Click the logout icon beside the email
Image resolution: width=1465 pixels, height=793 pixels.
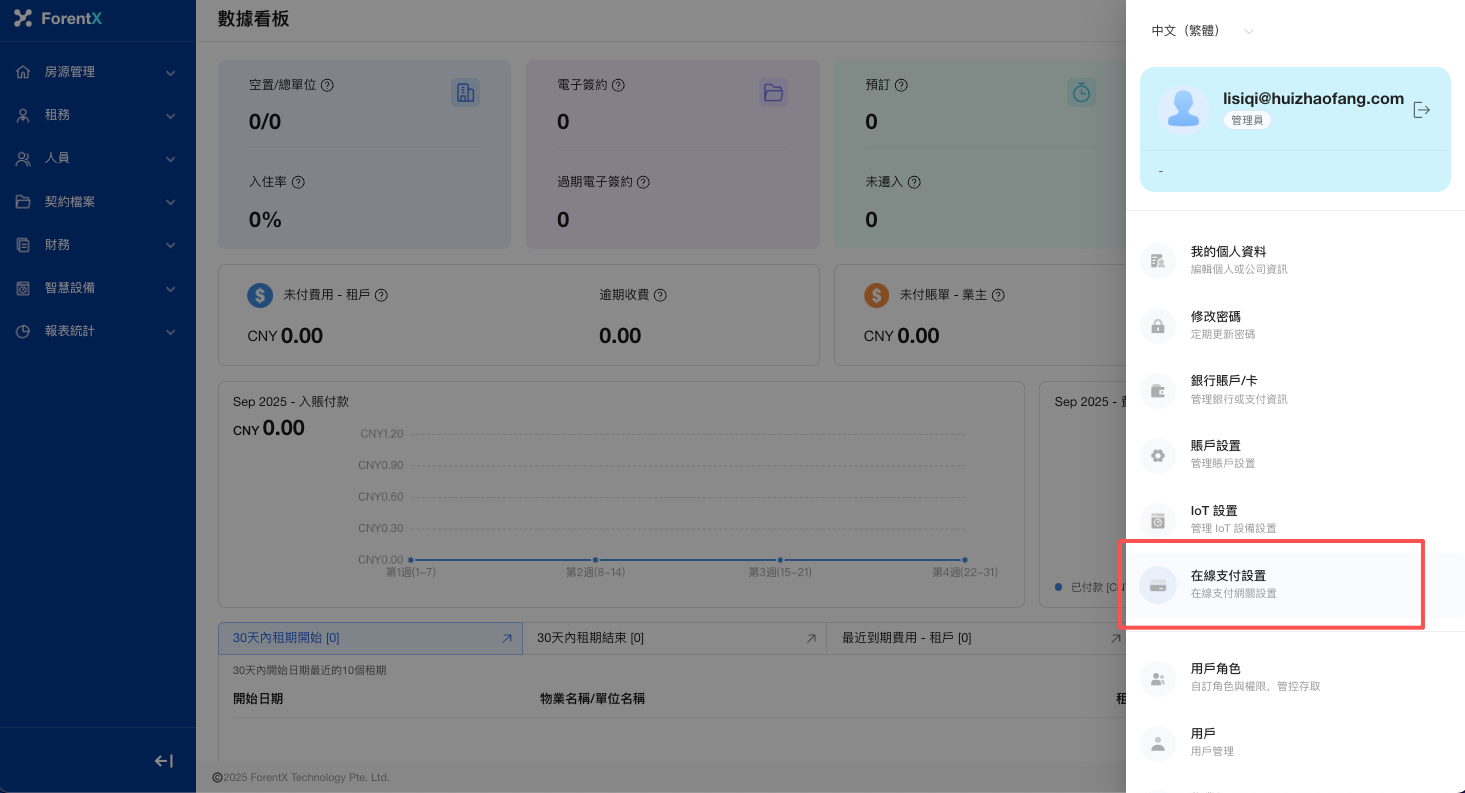(x=1421, y=110)
